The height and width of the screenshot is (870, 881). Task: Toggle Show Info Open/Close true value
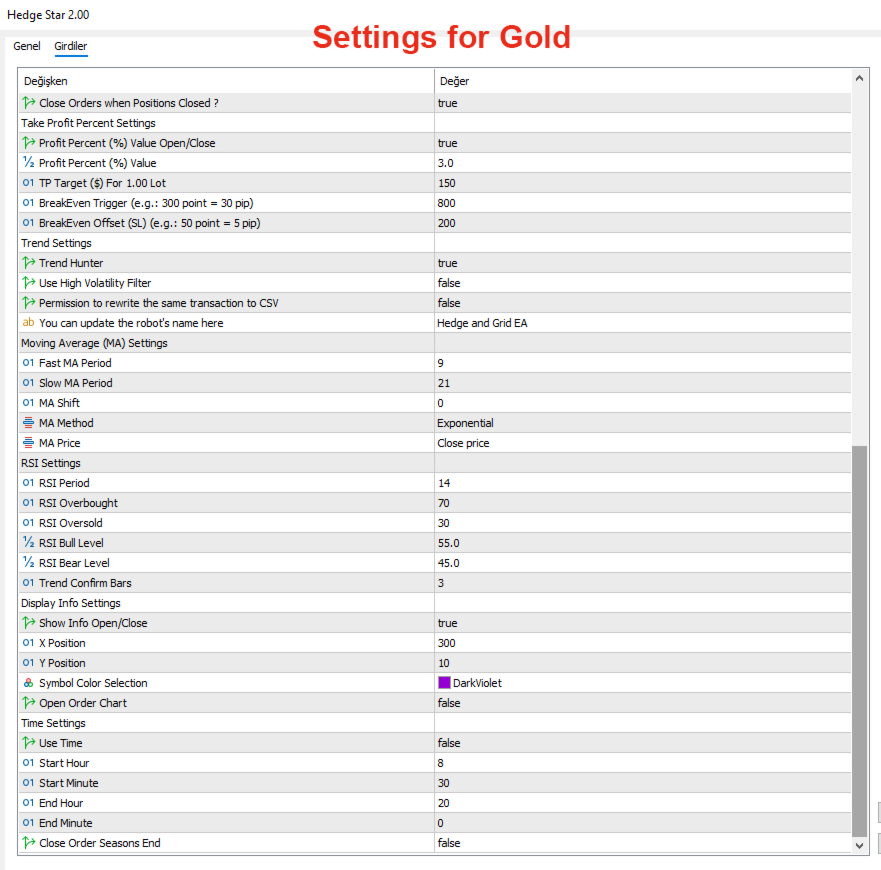tap(447, 623)
